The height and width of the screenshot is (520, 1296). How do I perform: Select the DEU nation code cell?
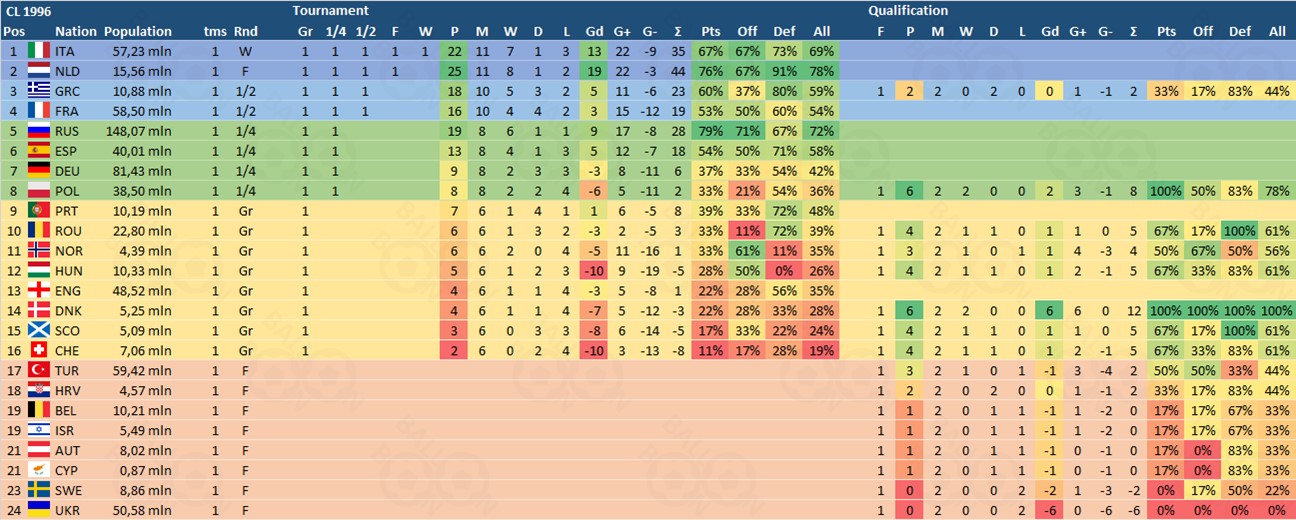click(x=69, y=171)
